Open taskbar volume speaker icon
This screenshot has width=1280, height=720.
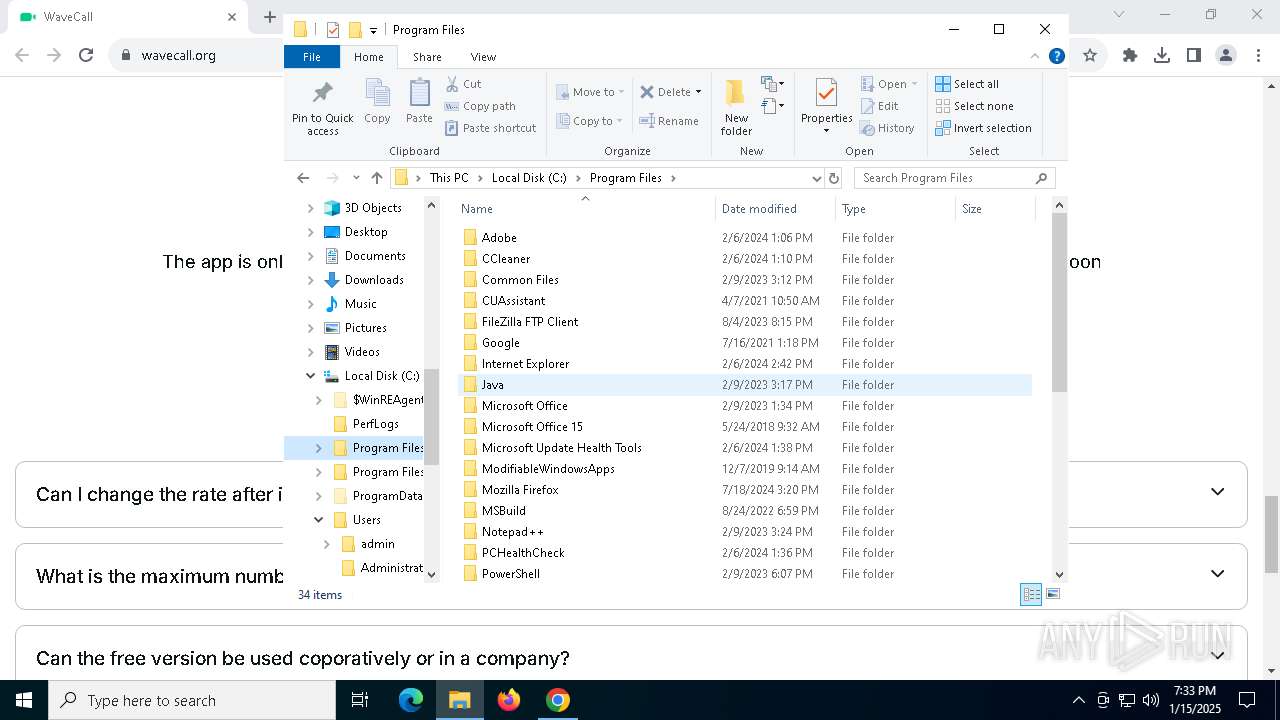pos(1151,700)
